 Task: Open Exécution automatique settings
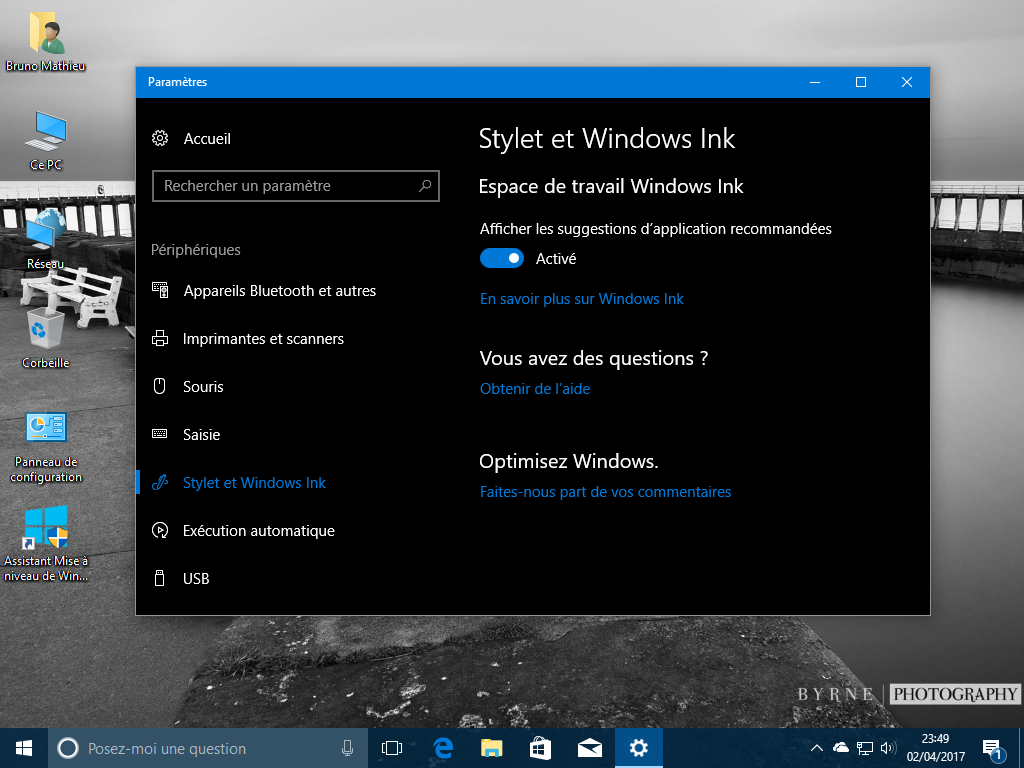[x=259, y=530]
